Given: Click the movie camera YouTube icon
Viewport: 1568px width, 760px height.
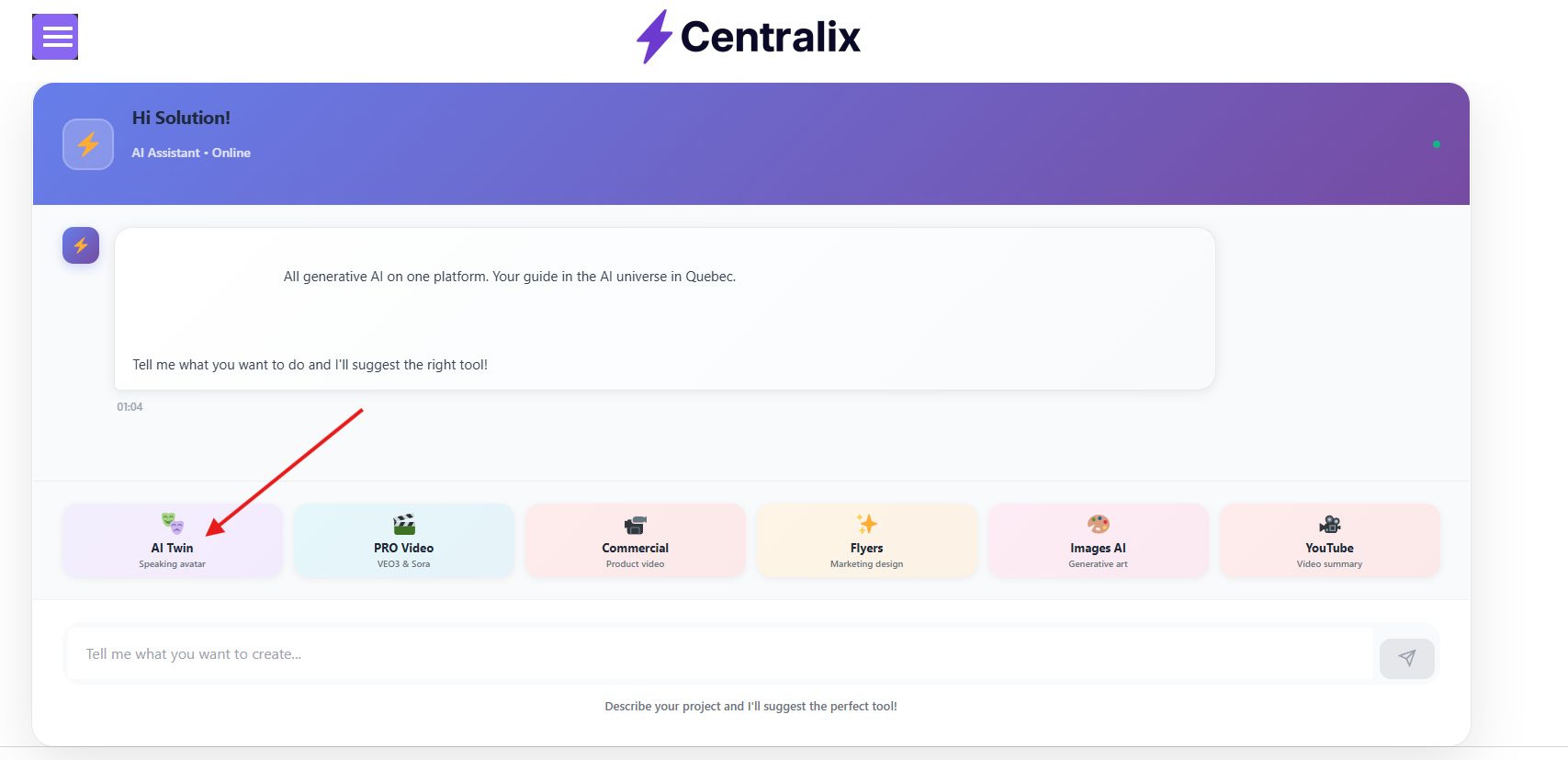Looking at the screenshot, I should (x=1330, y=525).
